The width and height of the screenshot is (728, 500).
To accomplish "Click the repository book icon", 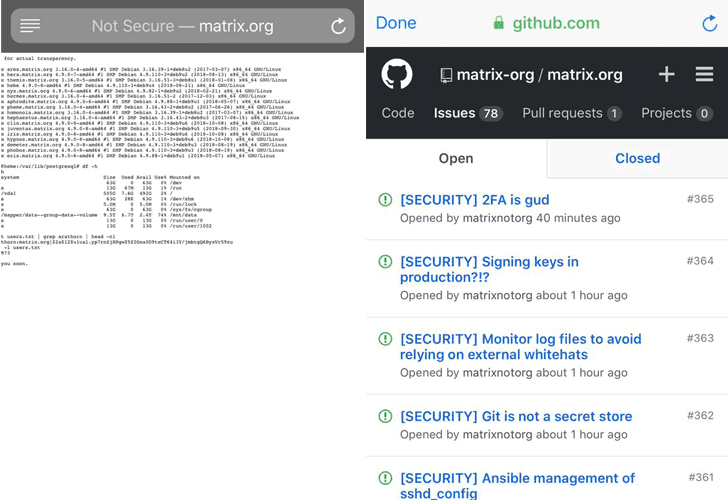I will (446, 75).
